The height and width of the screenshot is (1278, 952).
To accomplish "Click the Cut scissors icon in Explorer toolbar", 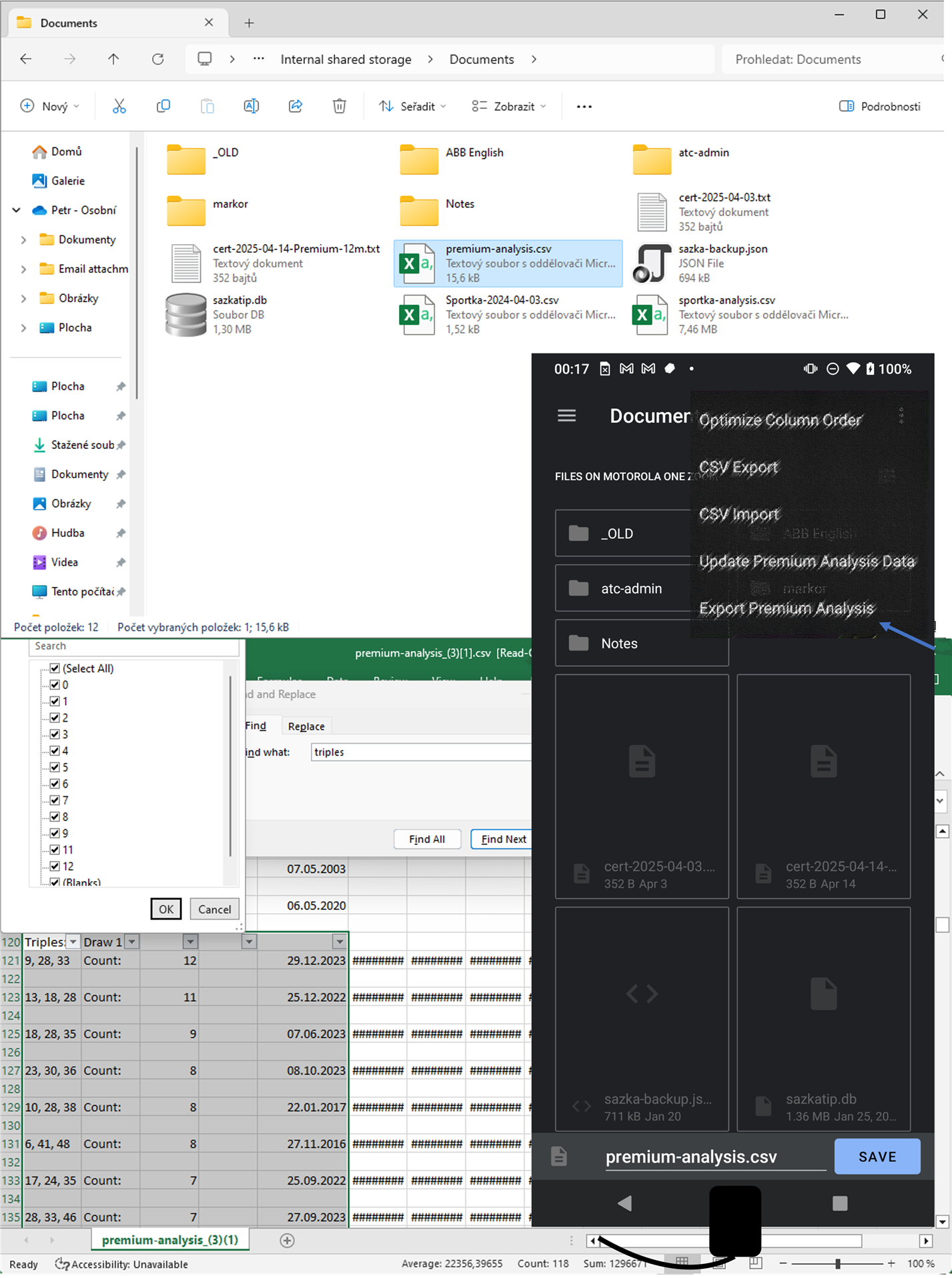I will (119, 106).
